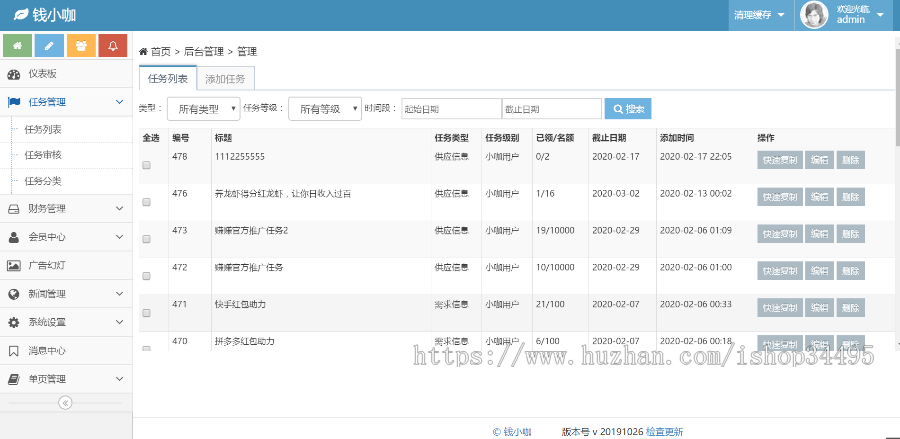Click the 检查更新 link in footer
Viewport: 900px width, 439px height.
[x=665, y=432]
